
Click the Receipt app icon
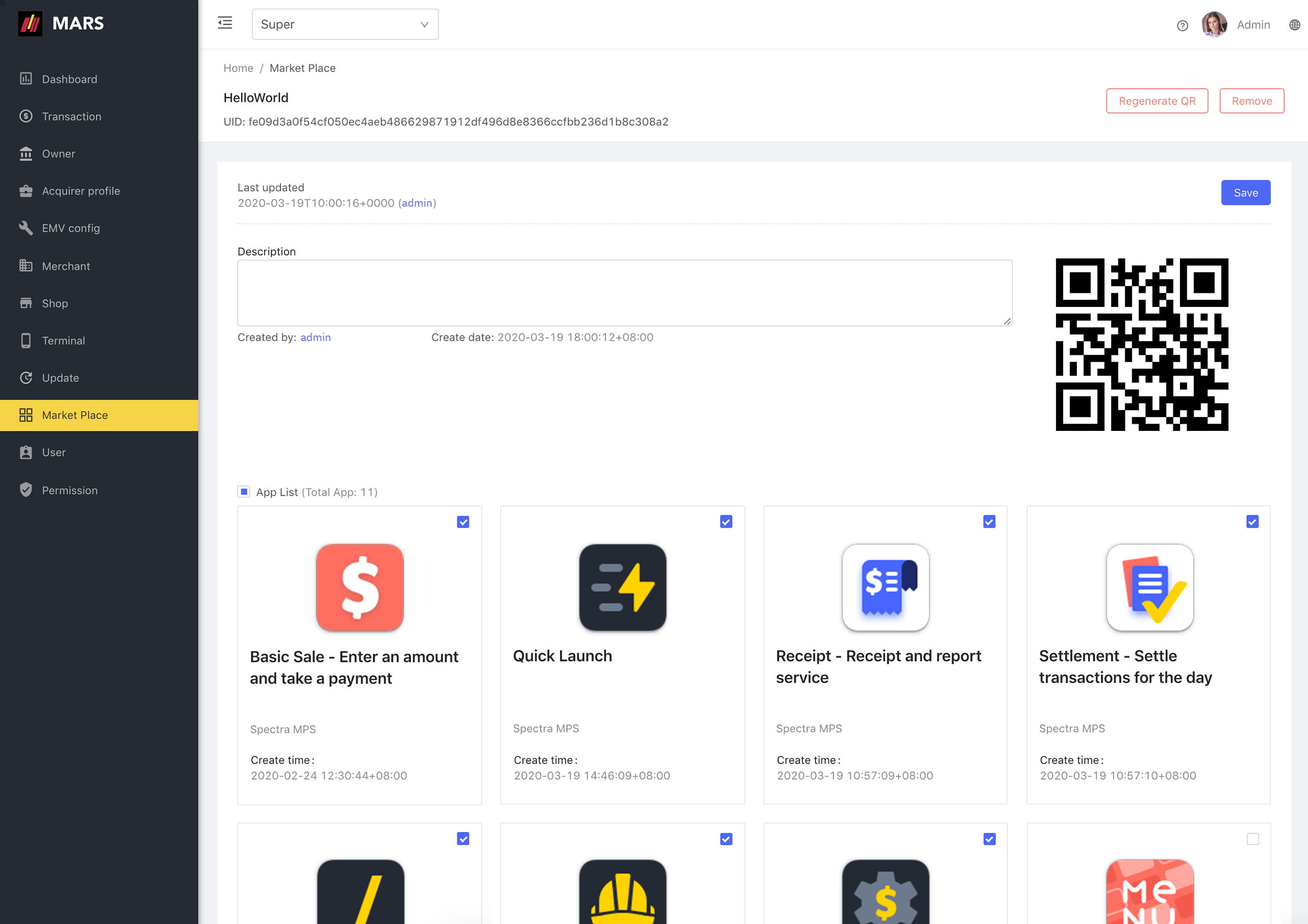(x=885, y=588)
